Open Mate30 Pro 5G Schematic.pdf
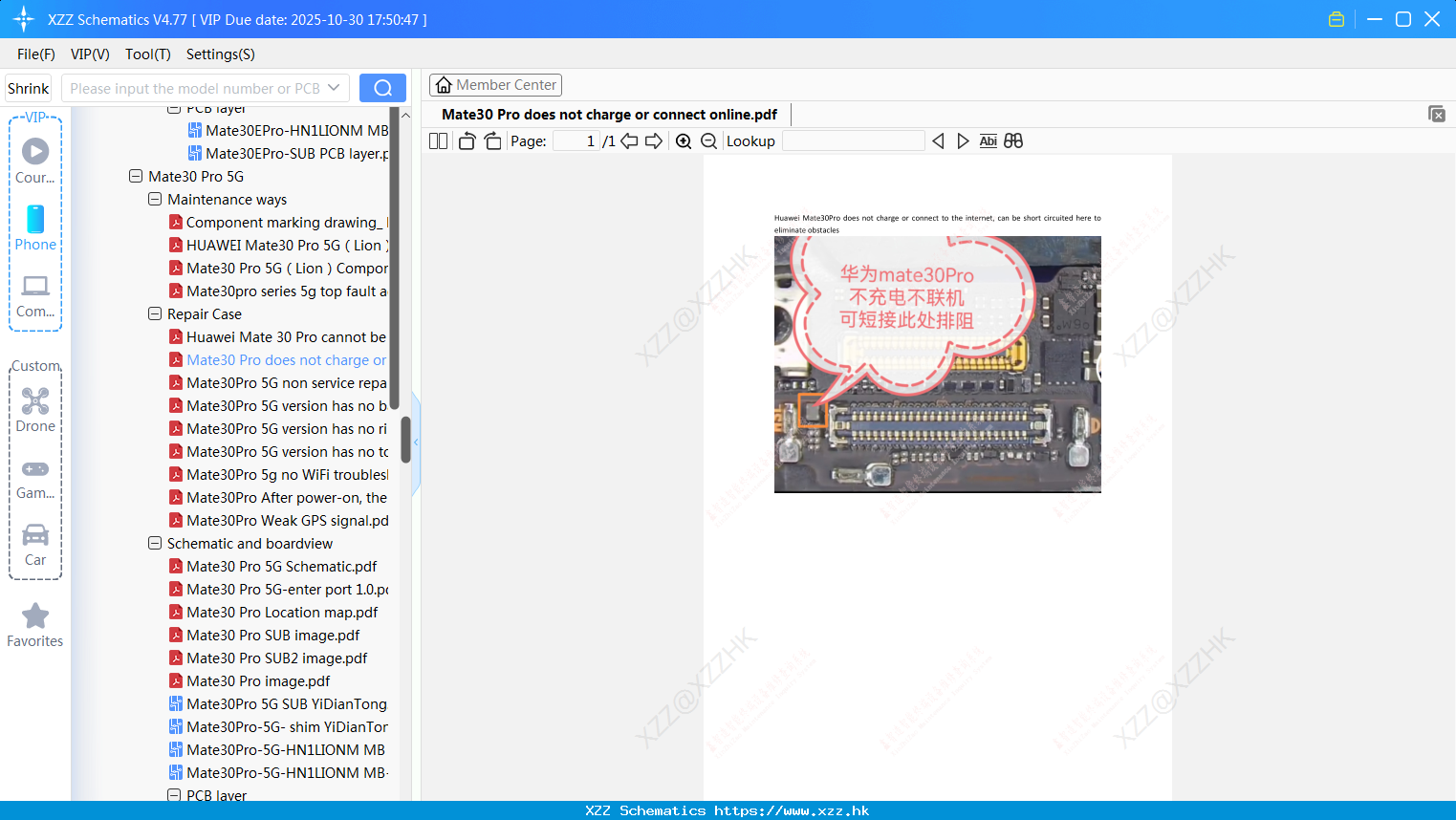1456x820 pixels. tap(272, 566)
